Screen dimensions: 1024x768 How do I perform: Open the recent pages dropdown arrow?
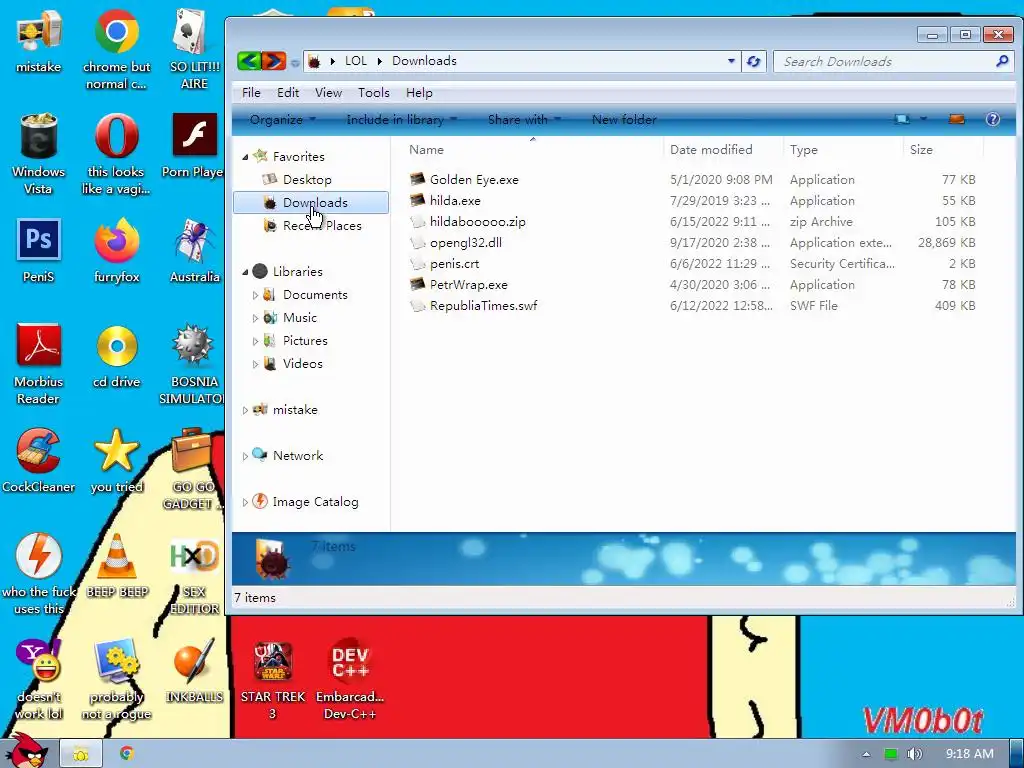click(295, 62)
